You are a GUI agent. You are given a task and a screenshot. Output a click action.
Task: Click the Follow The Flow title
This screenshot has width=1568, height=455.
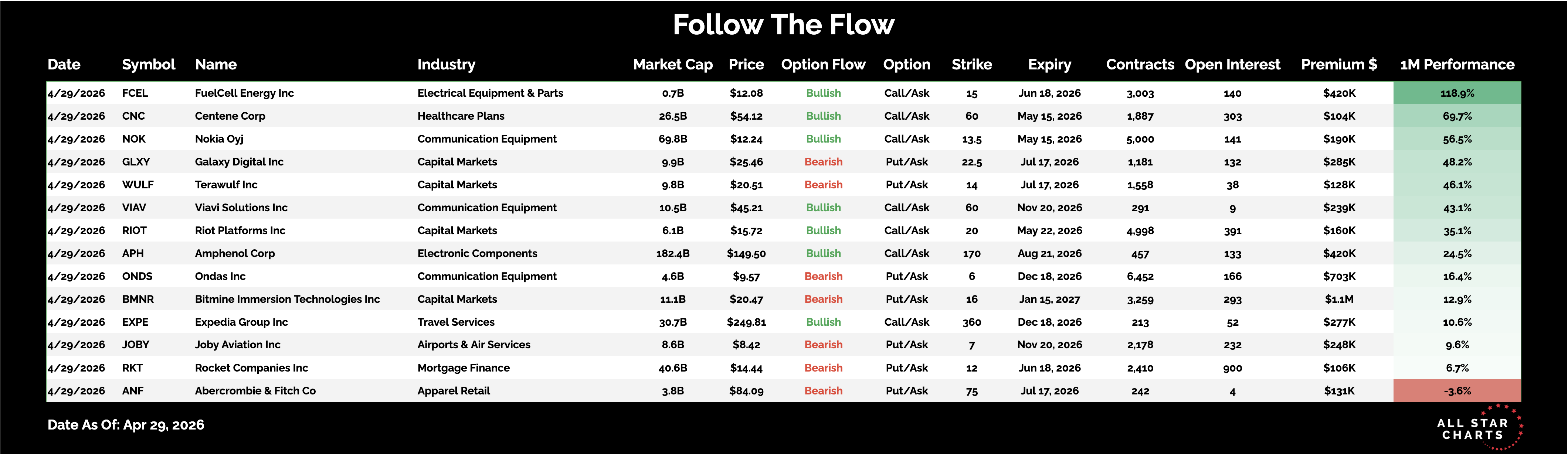783,25
